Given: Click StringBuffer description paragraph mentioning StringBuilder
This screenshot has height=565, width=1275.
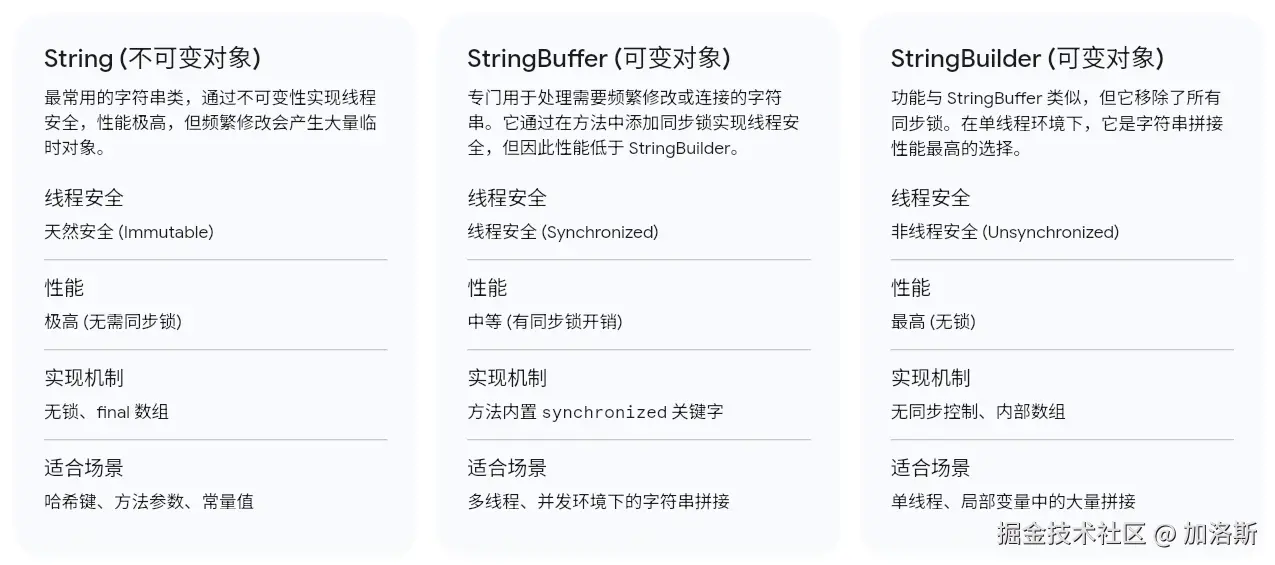Looking at the screenshot, I should click(x=633, y=124).
